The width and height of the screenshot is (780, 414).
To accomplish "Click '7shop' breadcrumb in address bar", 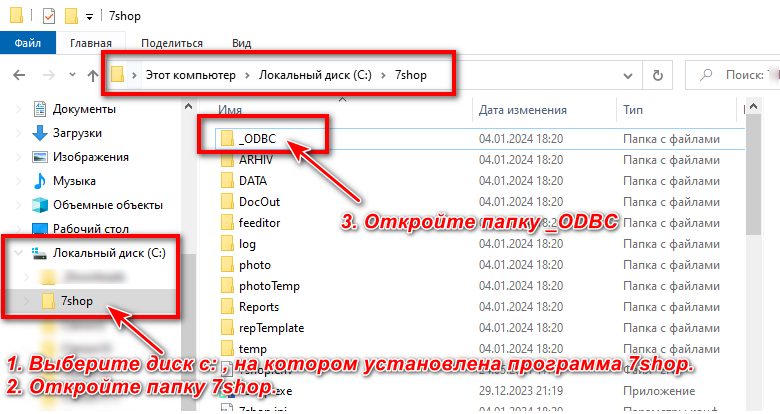I will pyautogui.click(x=410, y=75).
